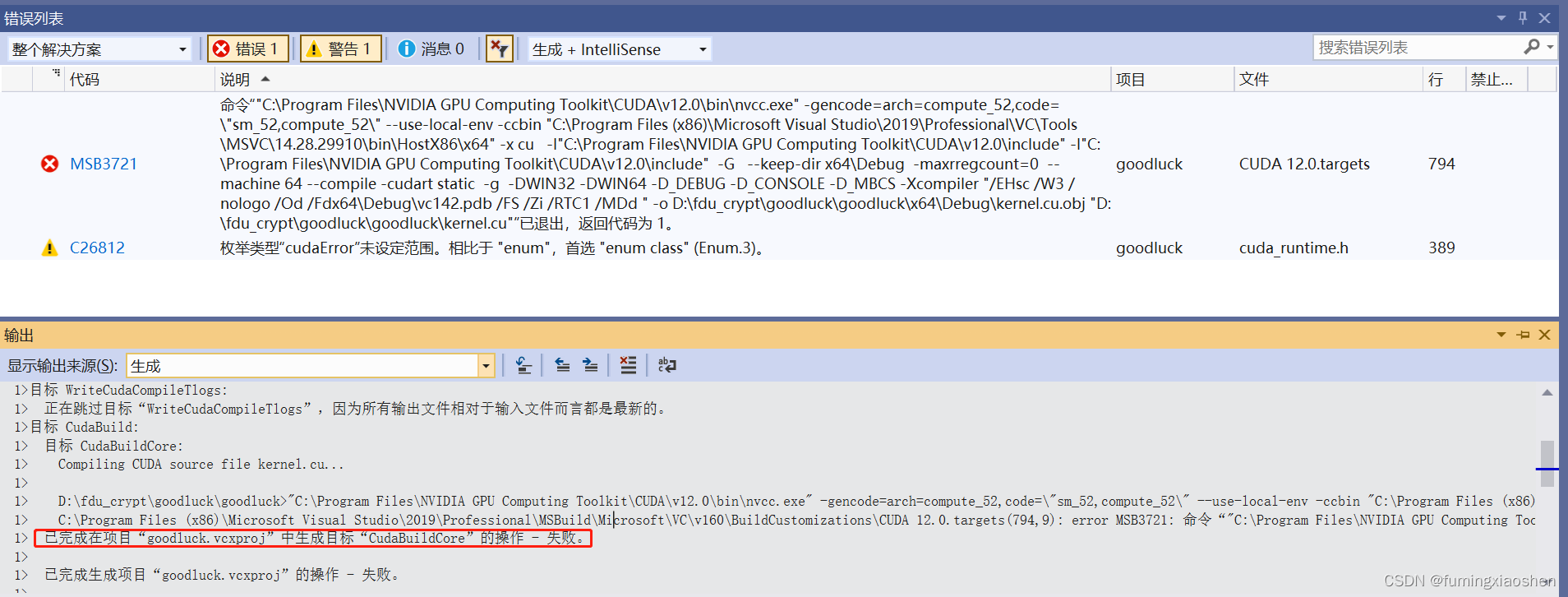Clear all filters in error list
1568x597 pixels.
click(x=499, y=49)
